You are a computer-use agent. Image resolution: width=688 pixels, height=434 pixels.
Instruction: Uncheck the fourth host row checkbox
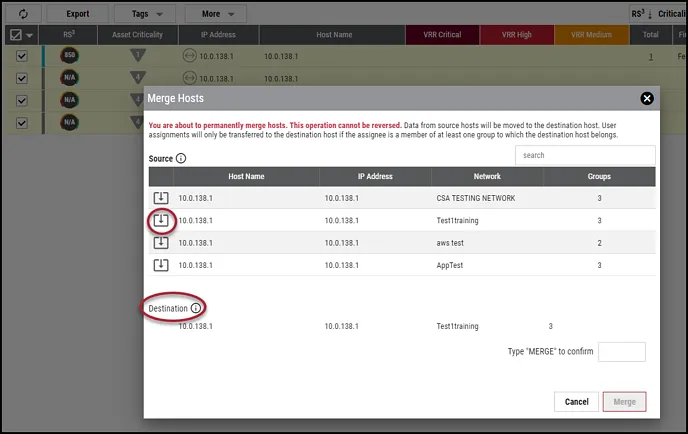click(x=22, y=123)
